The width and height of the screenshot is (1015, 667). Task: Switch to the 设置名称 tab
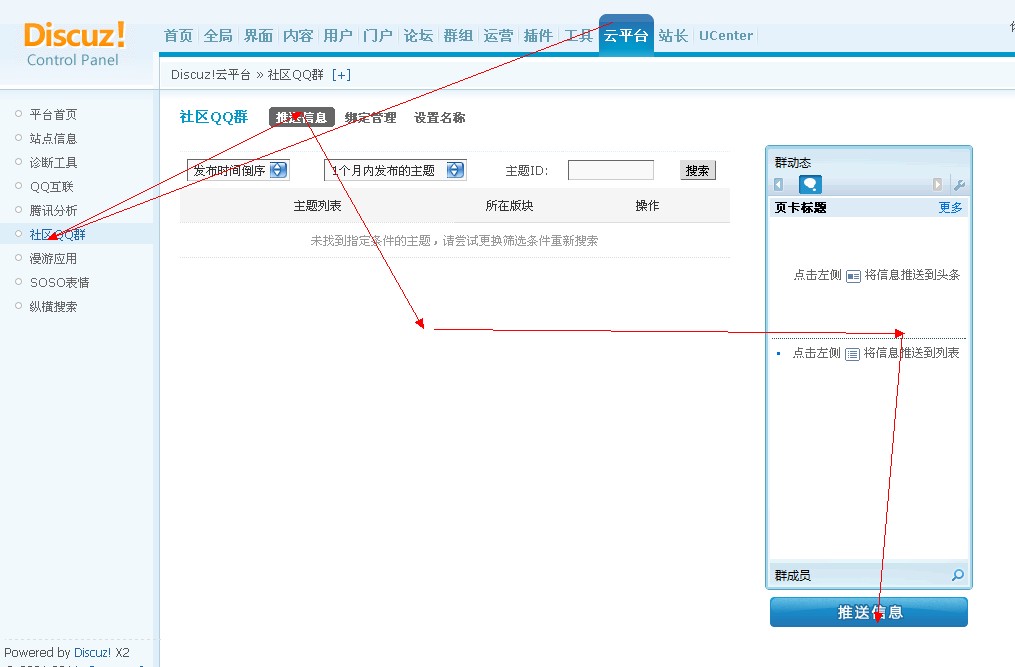point(440,117)
